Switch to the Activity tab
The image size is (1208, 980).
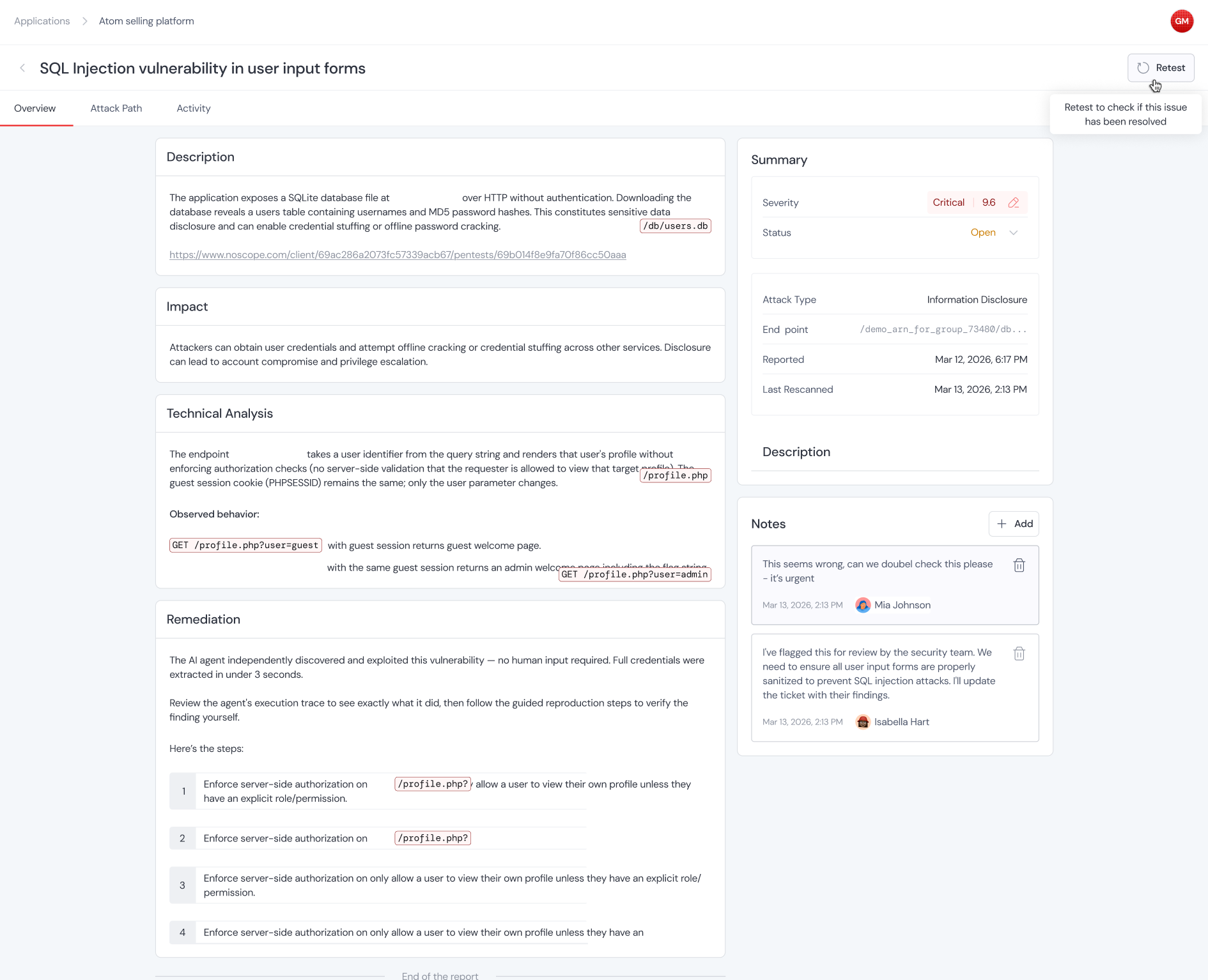tap(194, 109)
